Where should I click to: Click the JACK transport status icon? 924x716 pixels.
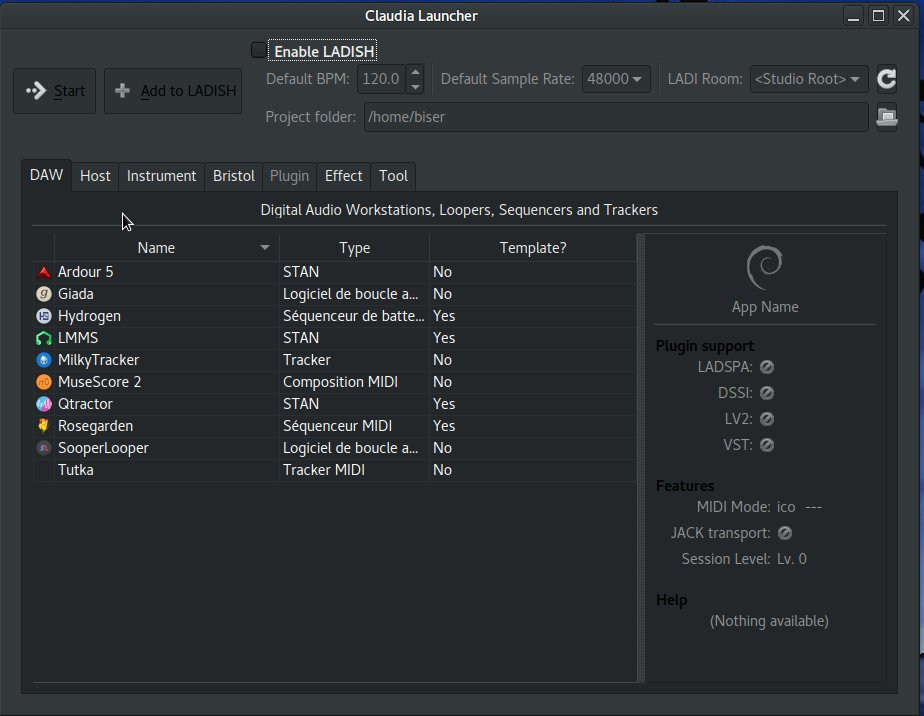pyautogui.click(x=785, y=533)
